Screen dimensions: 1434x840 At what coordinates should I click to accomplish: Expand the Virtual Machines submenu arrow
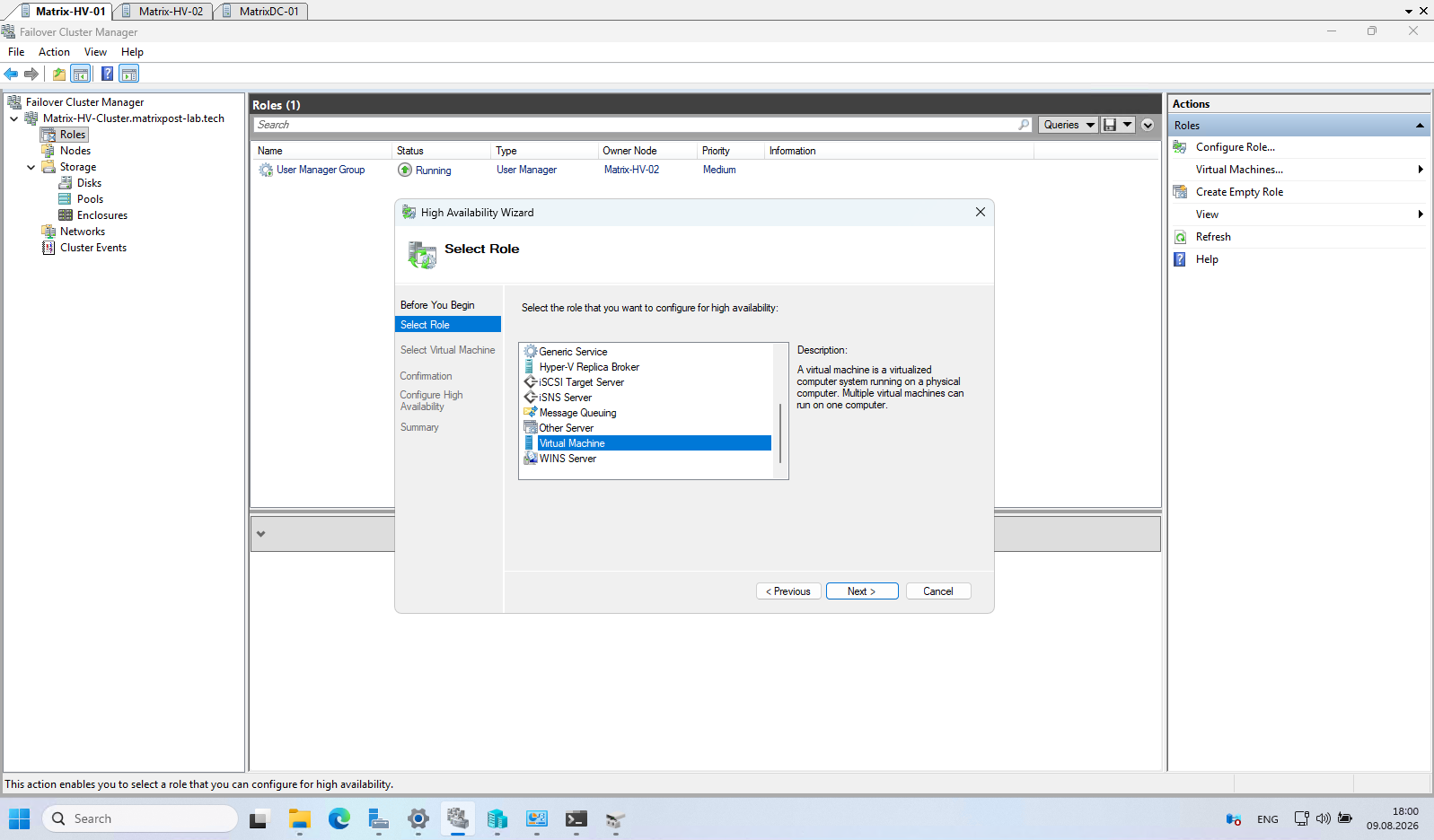point(1421,170)
